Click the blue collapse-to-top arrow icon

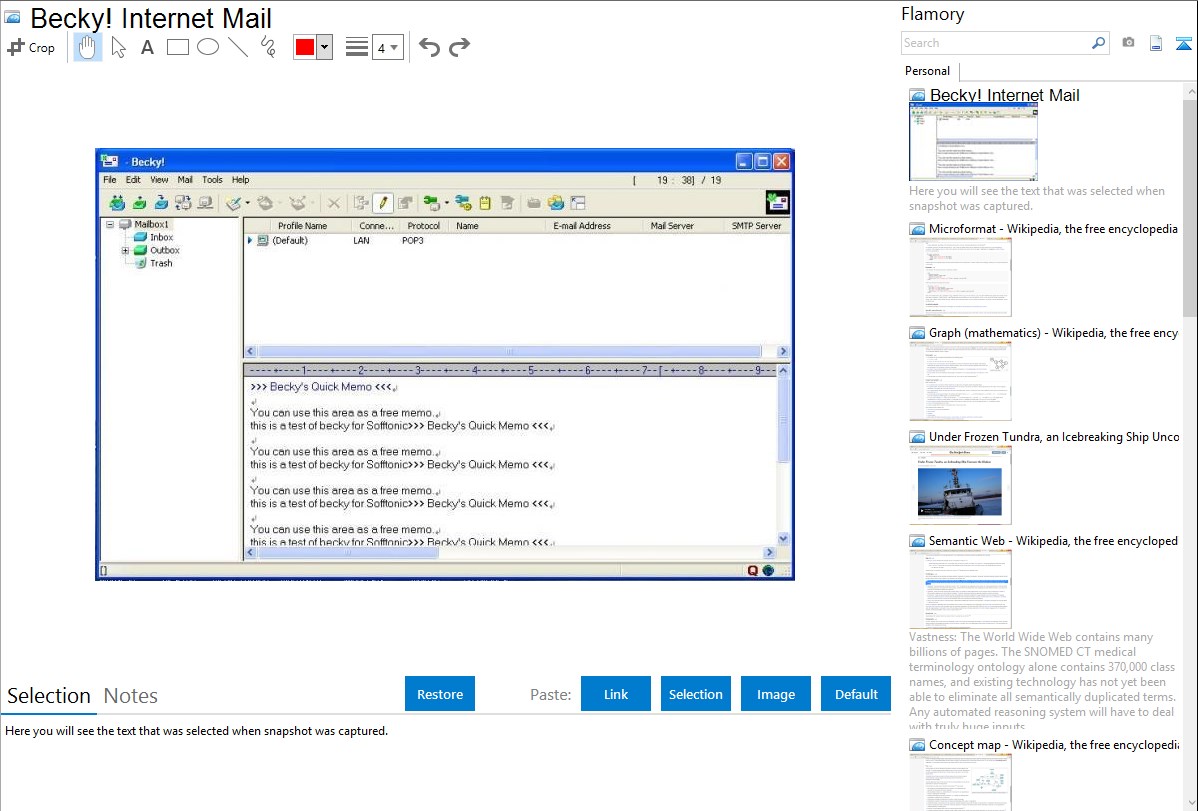point(1183,43)
